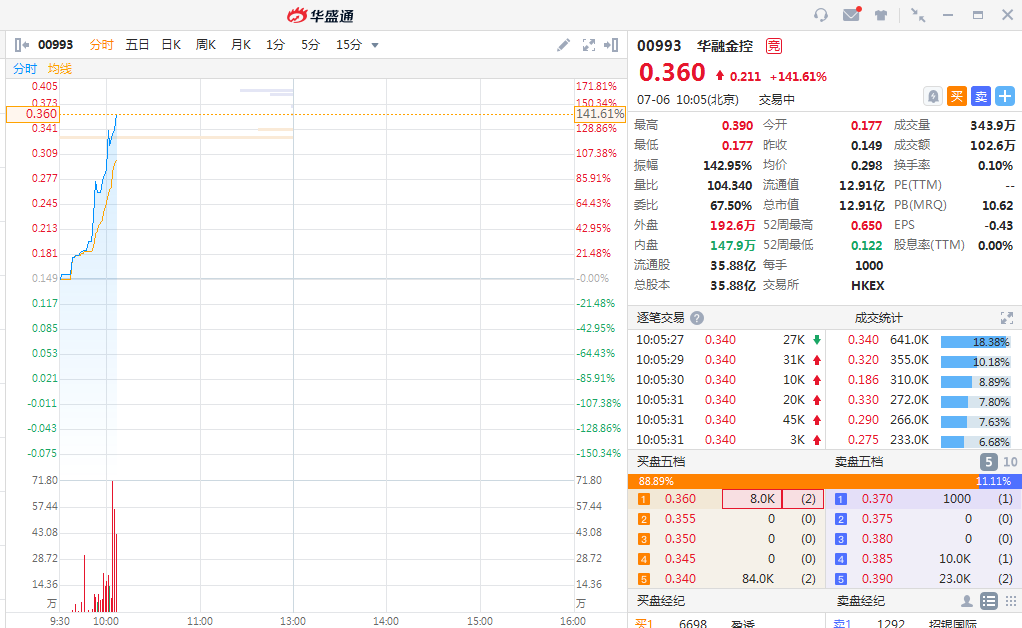1022x628 pixels.
Task: Open the 15分 interval dropdown arrow
Action: point(375,45)
